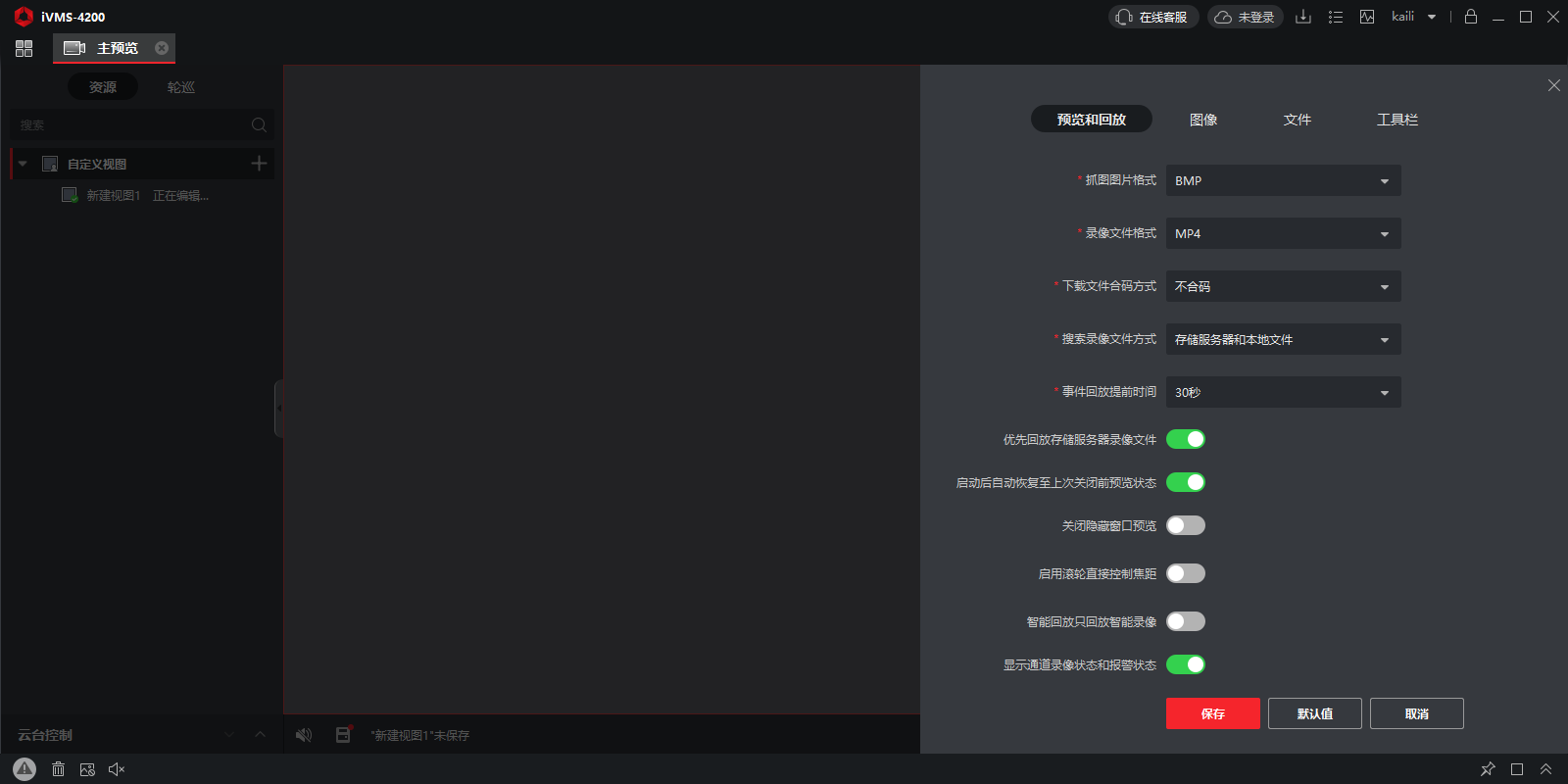Open the download center icon

coord(1302,17)
